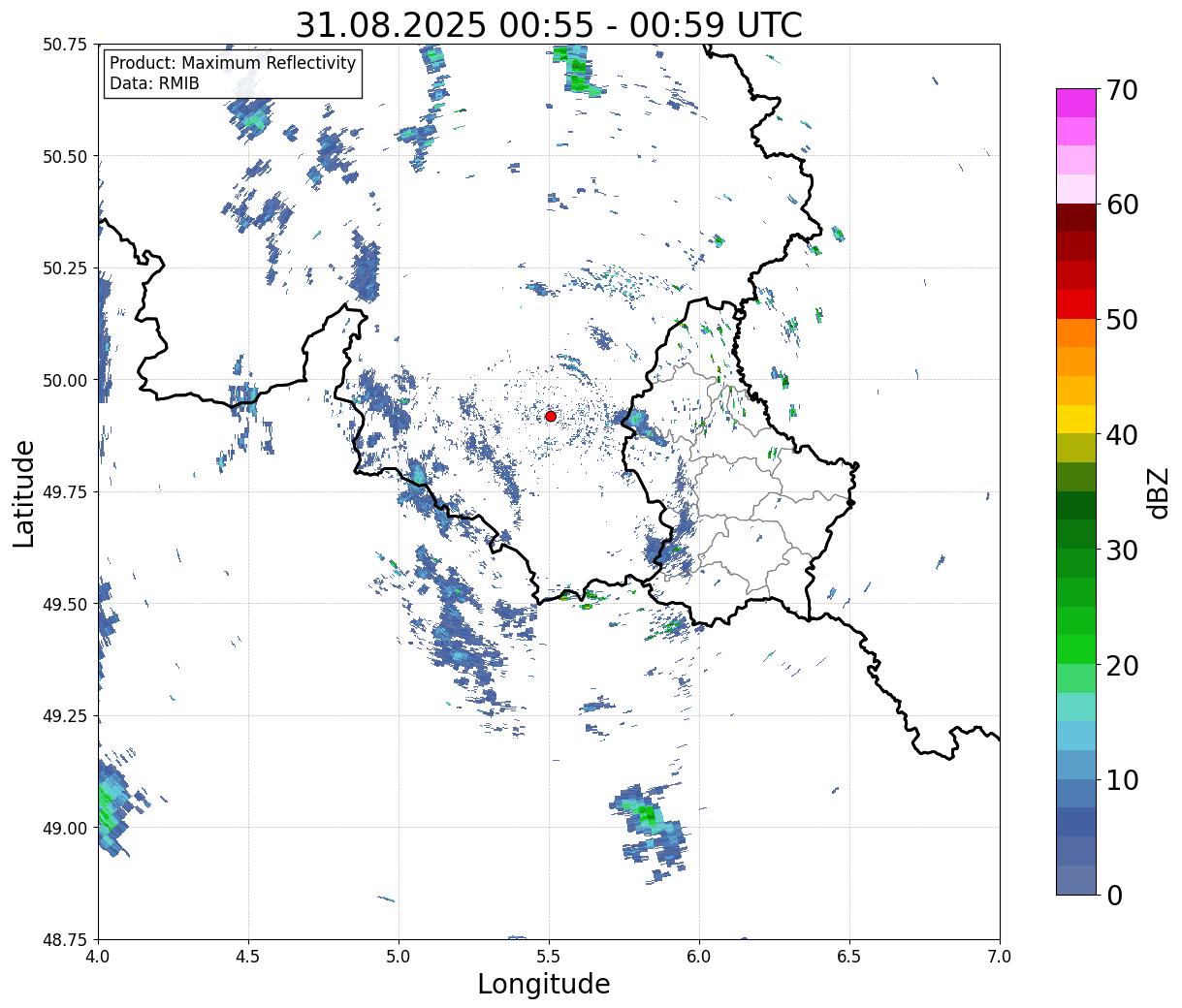Click the 70 tick label on colorbar
This screenshot has height=1008, width=1182.
(x=1121, y=90)
